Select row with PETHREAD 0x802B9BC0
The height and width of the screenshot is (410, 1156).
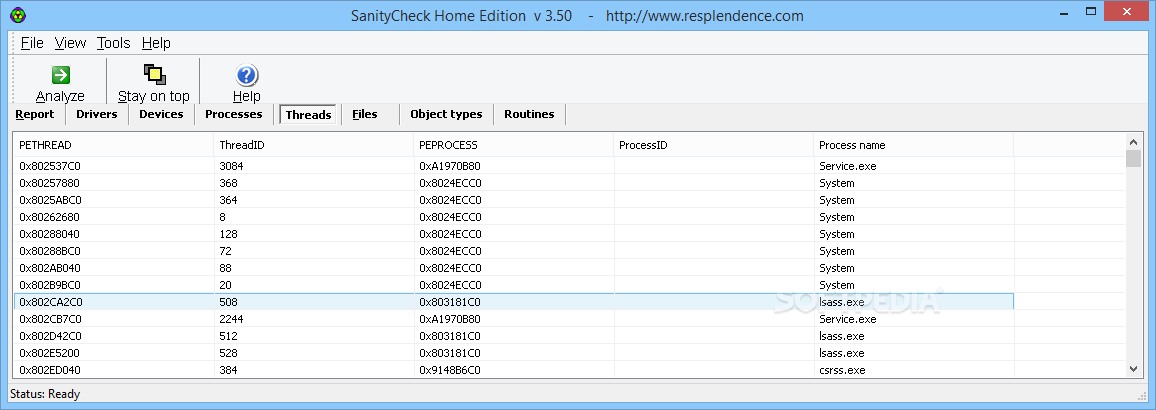point(514,285)
